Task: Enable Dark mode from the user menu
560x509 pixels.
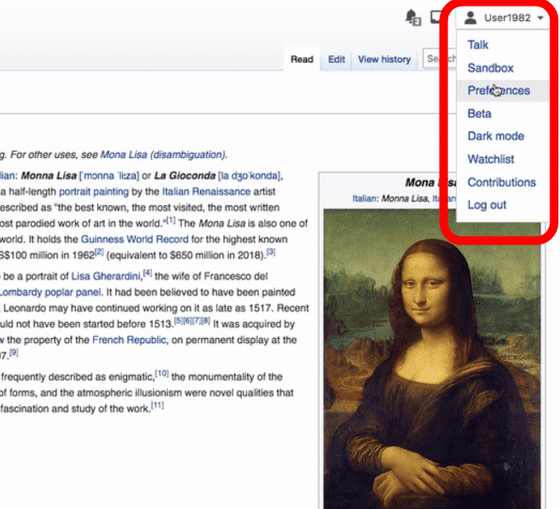Action: [x=496, y=136]
